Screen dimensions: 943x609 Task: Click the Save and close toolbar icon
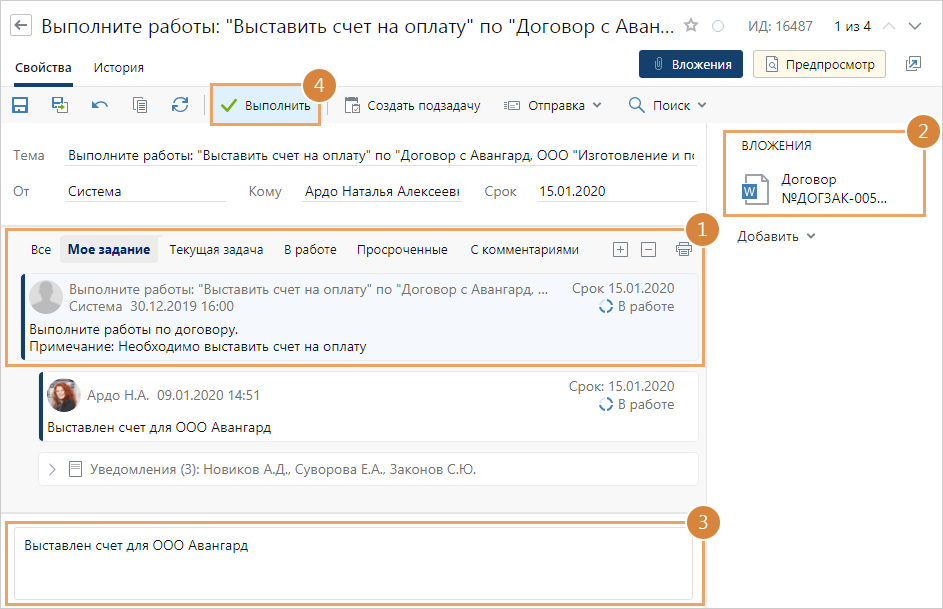pyautogui.click(x=60, y=105)
